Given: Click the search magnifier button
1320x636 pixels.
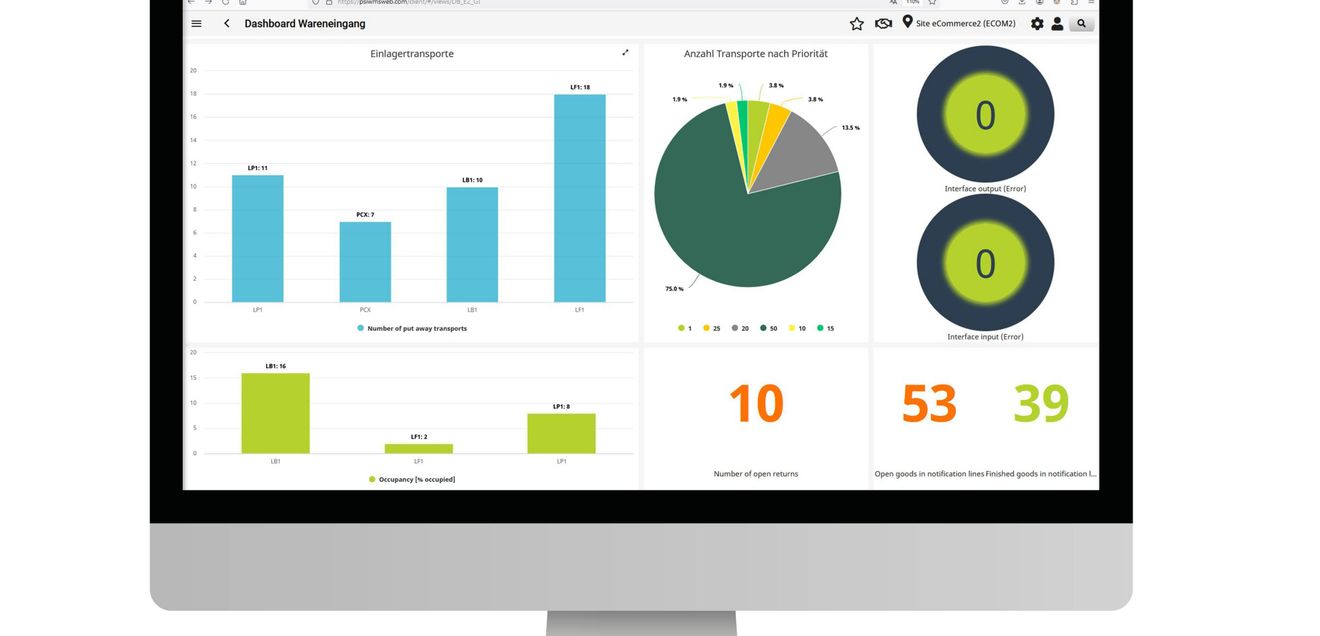Looking at the screenshot, I should click(x=1081, y=23).
